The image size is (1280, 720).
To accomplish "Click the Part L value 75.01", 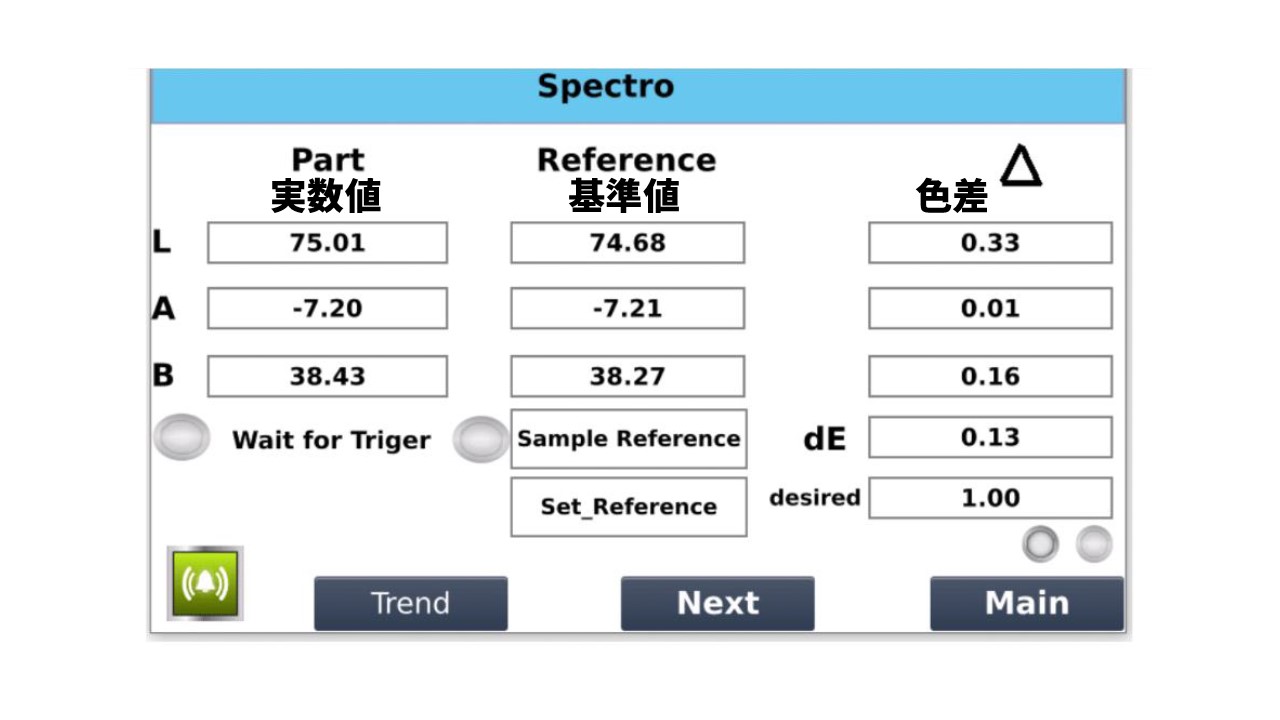I will (x=327, y=243).
